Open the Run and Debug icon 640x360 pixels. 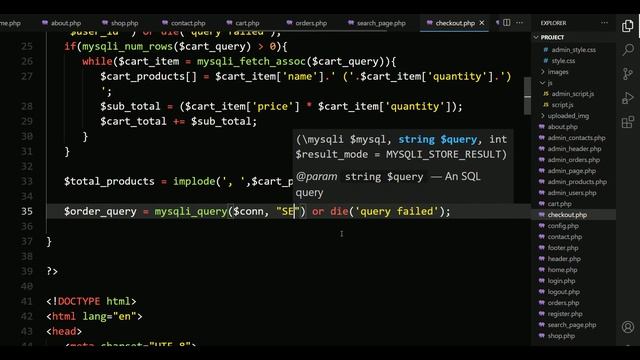pos(628,98)
